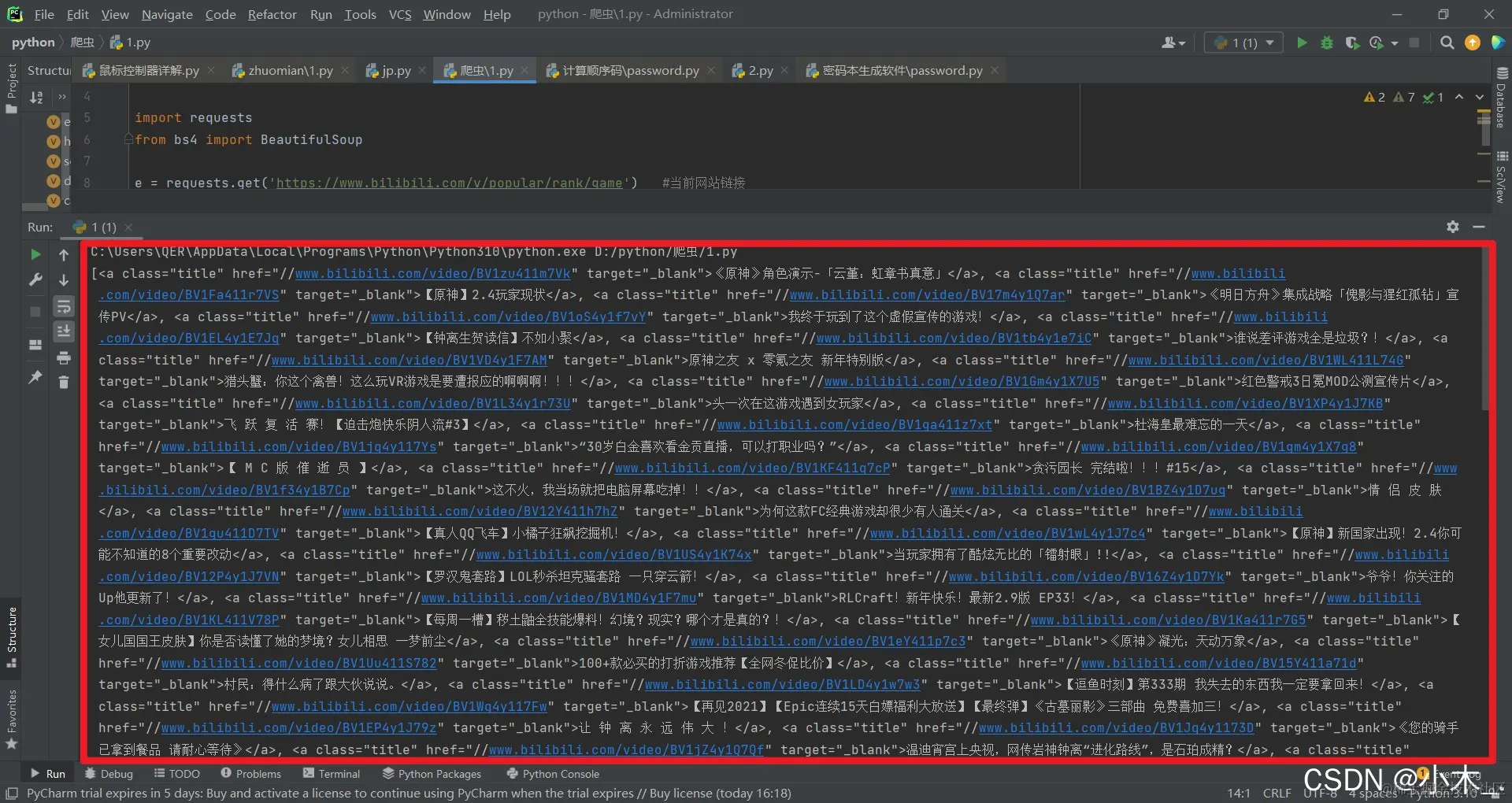Expand the Profile run options arrow
The height and width of the screenshot is (803, 1512).
[1395, 43]
